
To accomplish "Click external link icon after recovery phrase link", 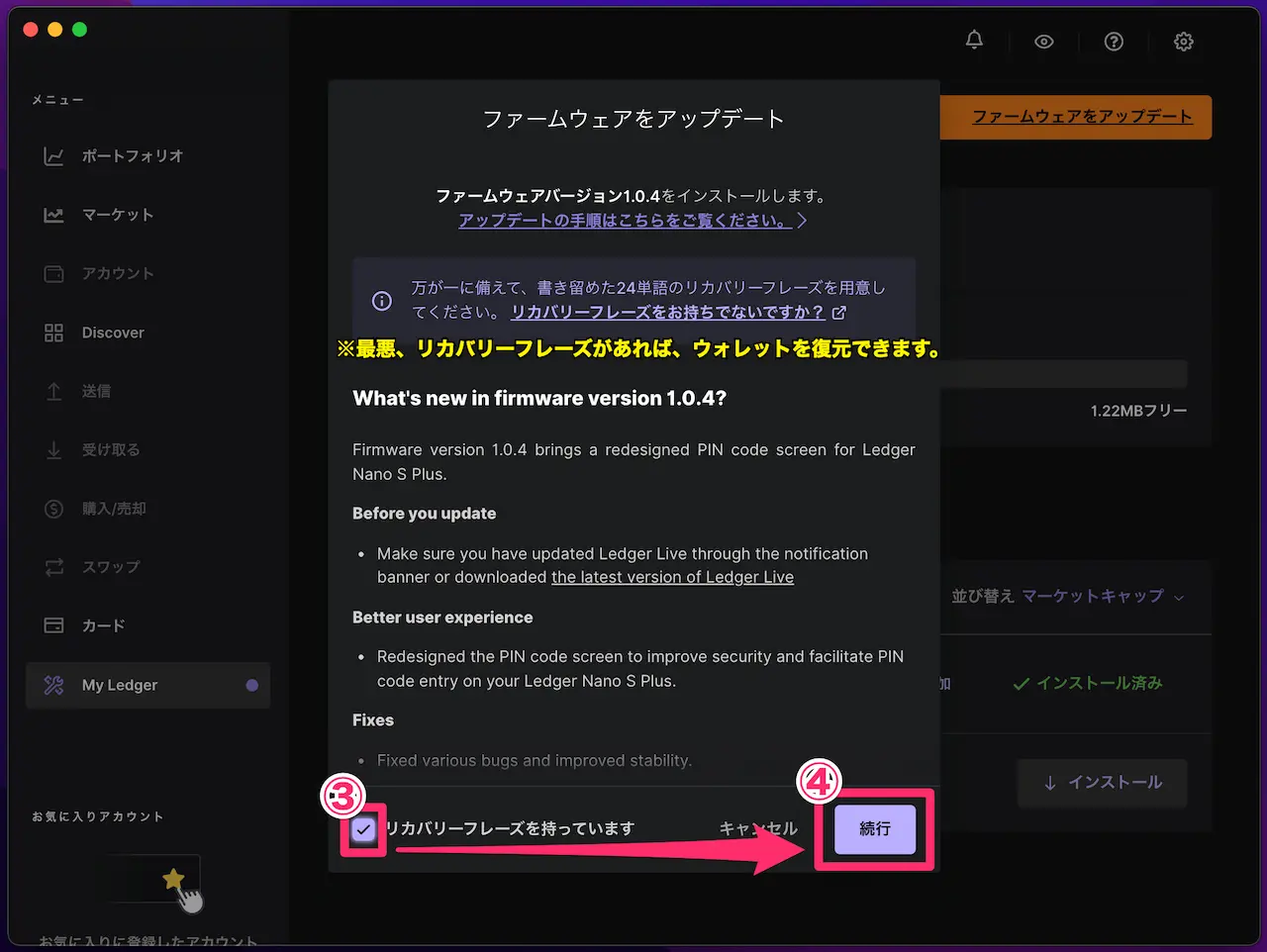I will tap(839, 313).
